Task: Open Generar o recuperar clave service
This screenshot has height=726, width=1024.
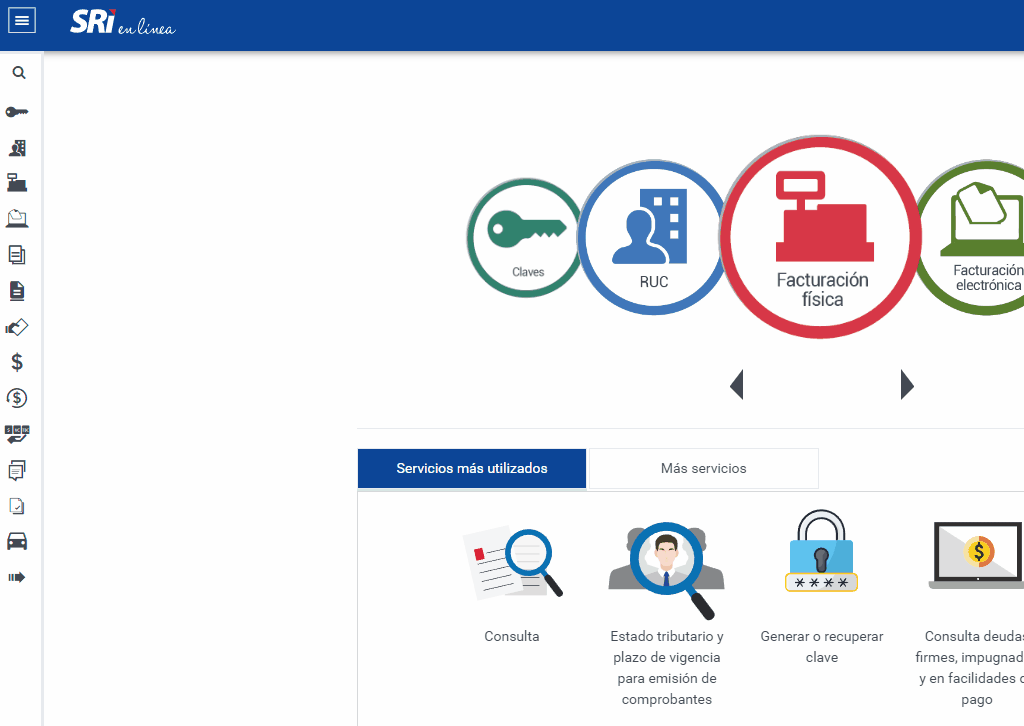Action: [821, 590]
